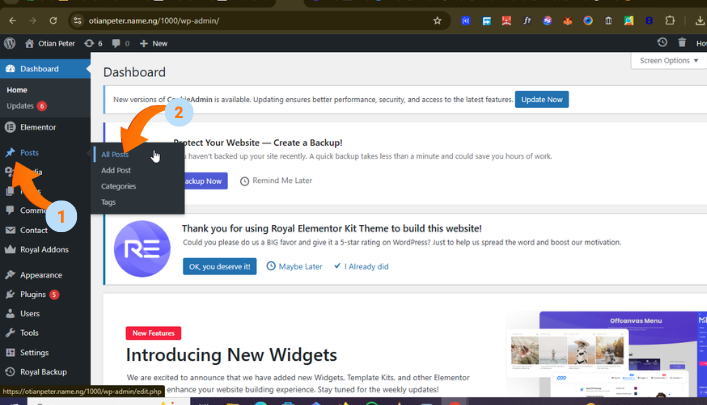Open the Settings icon in sidebar
Image resolution: width=707 pixels, height=405 pixels.
[10, 352]
